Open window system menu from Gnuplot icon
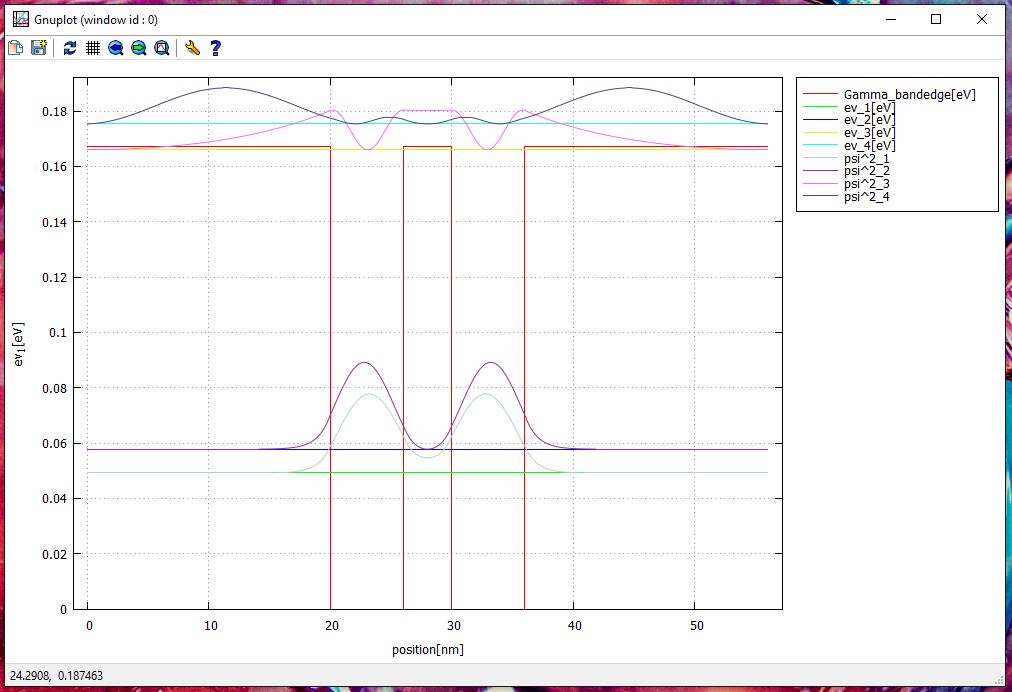The width and height of the screenshot is (1012, 692). [19, 19]
